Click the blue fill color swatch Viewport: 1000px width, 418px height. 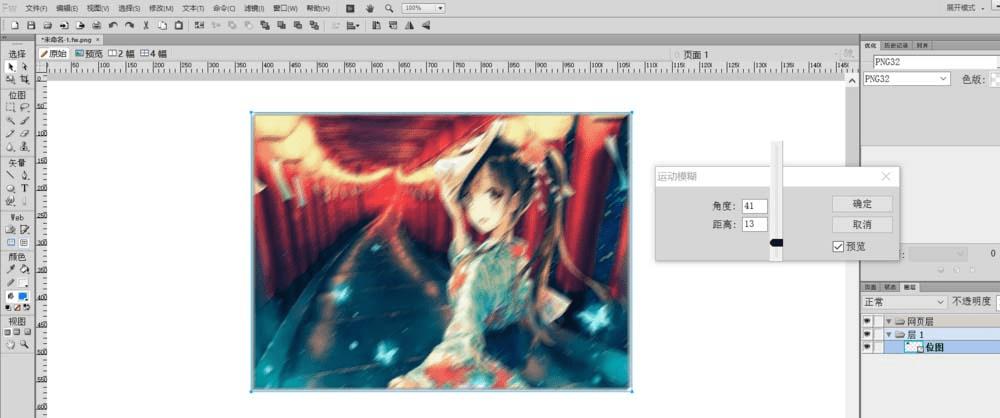(24, 297)
